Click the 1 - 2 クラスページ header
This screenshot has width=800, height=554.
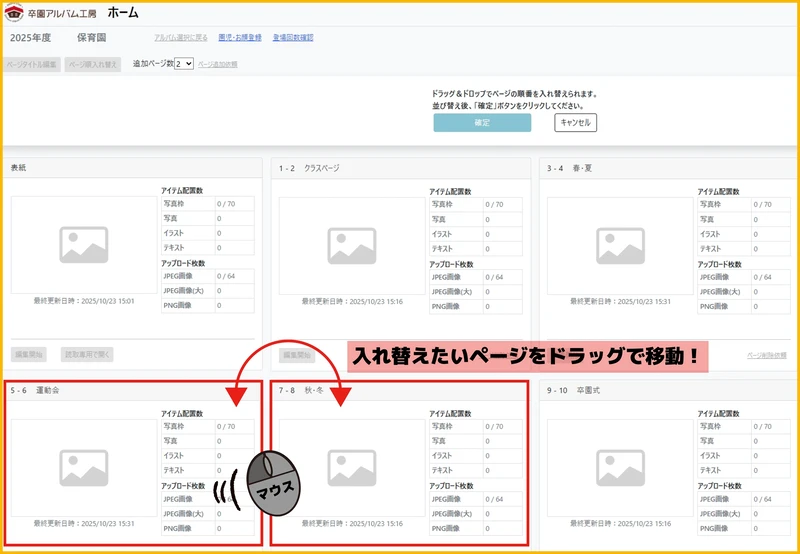pos(401,168)
